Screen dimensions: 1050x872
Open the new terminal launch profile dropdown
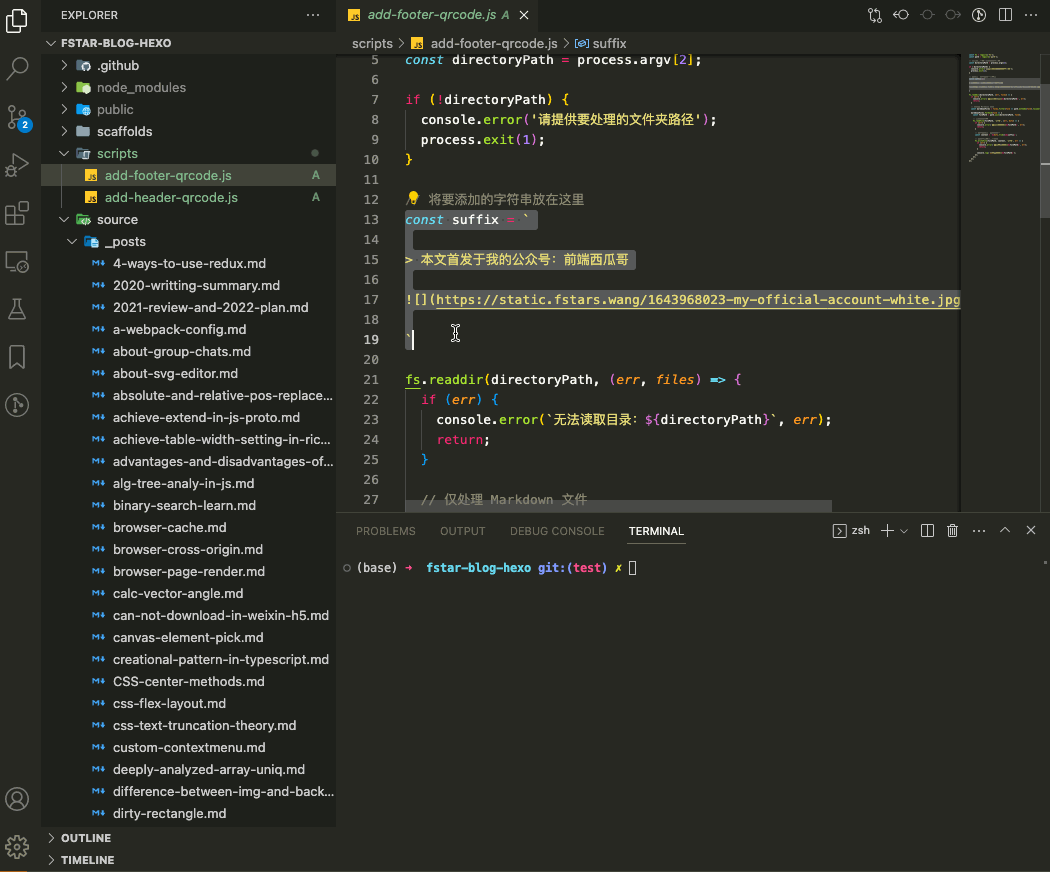click(904, 531)
